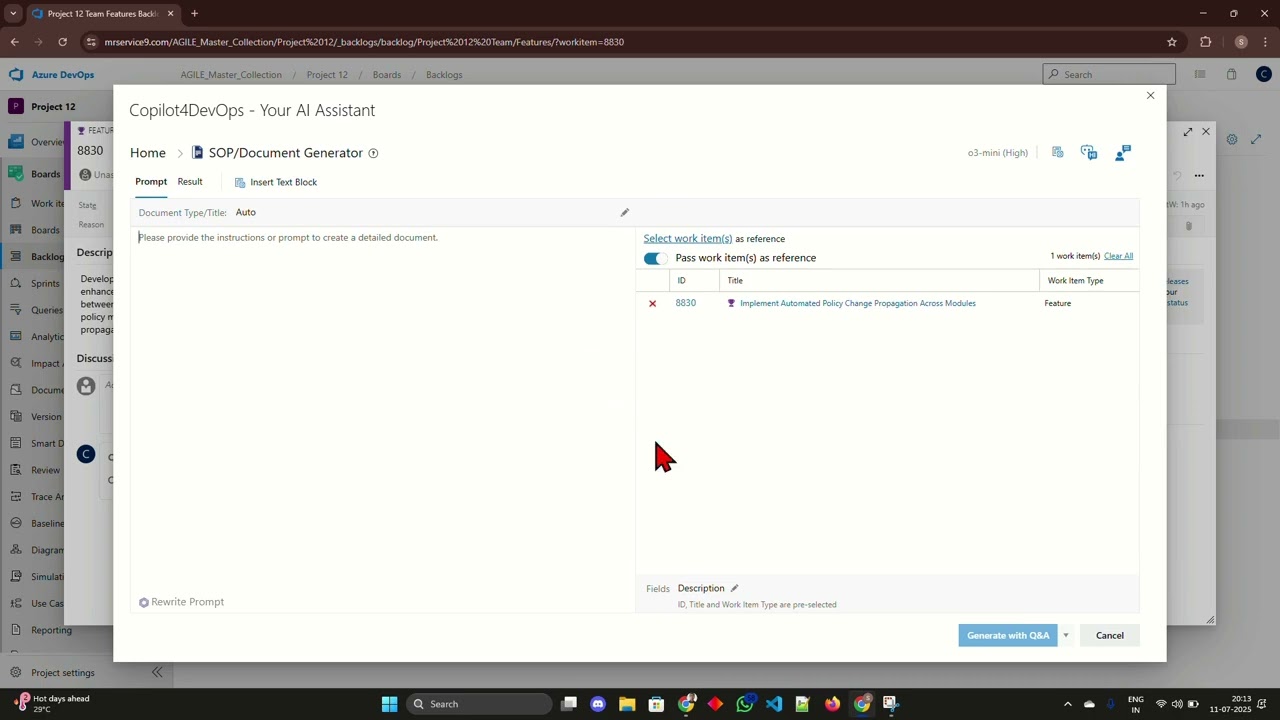The image size is (1280, 720).
Task: Click the Clear All link
Action: pos(1118,256)
